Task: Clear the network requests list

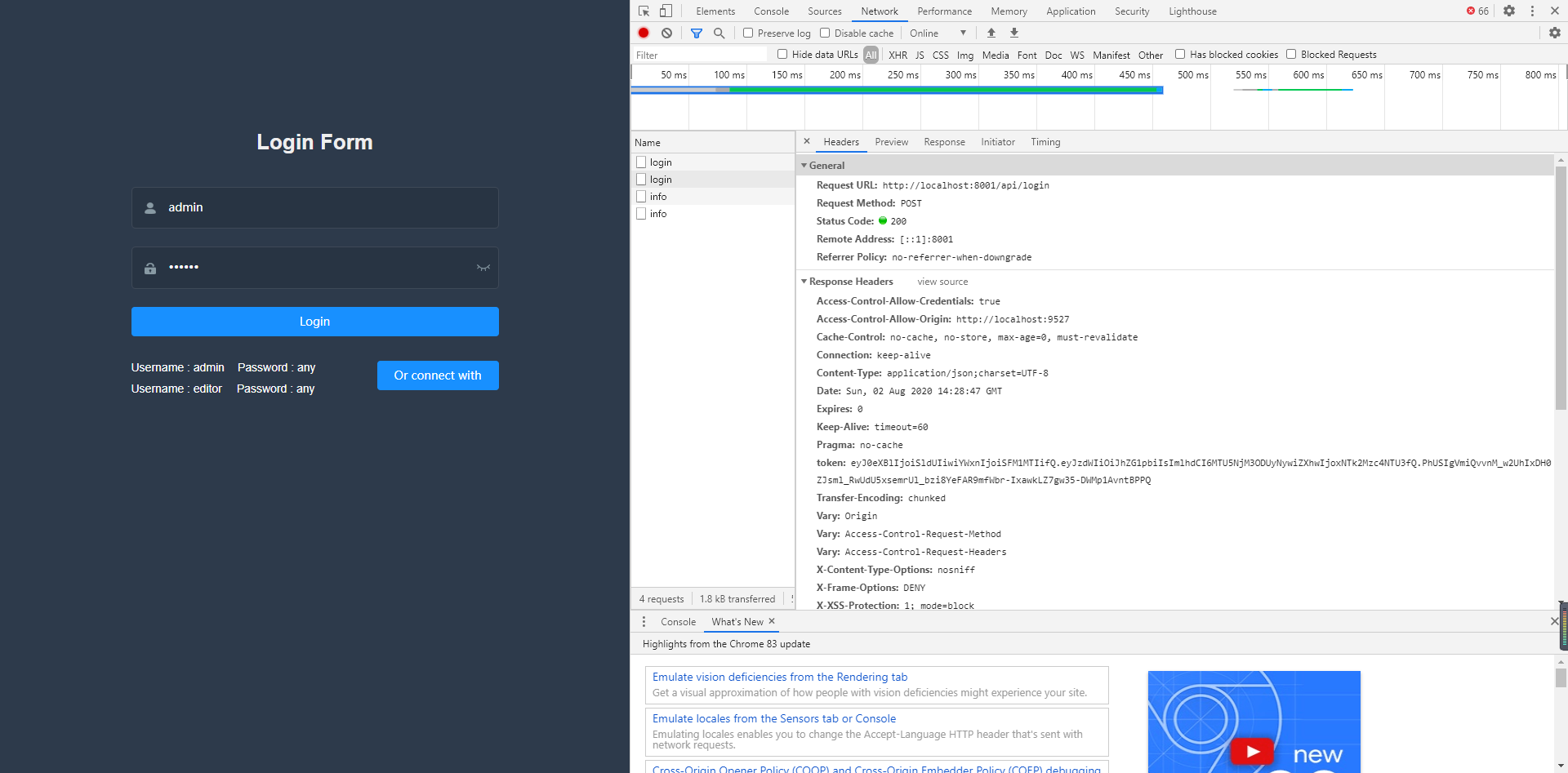Action: [x=667, y=33]
